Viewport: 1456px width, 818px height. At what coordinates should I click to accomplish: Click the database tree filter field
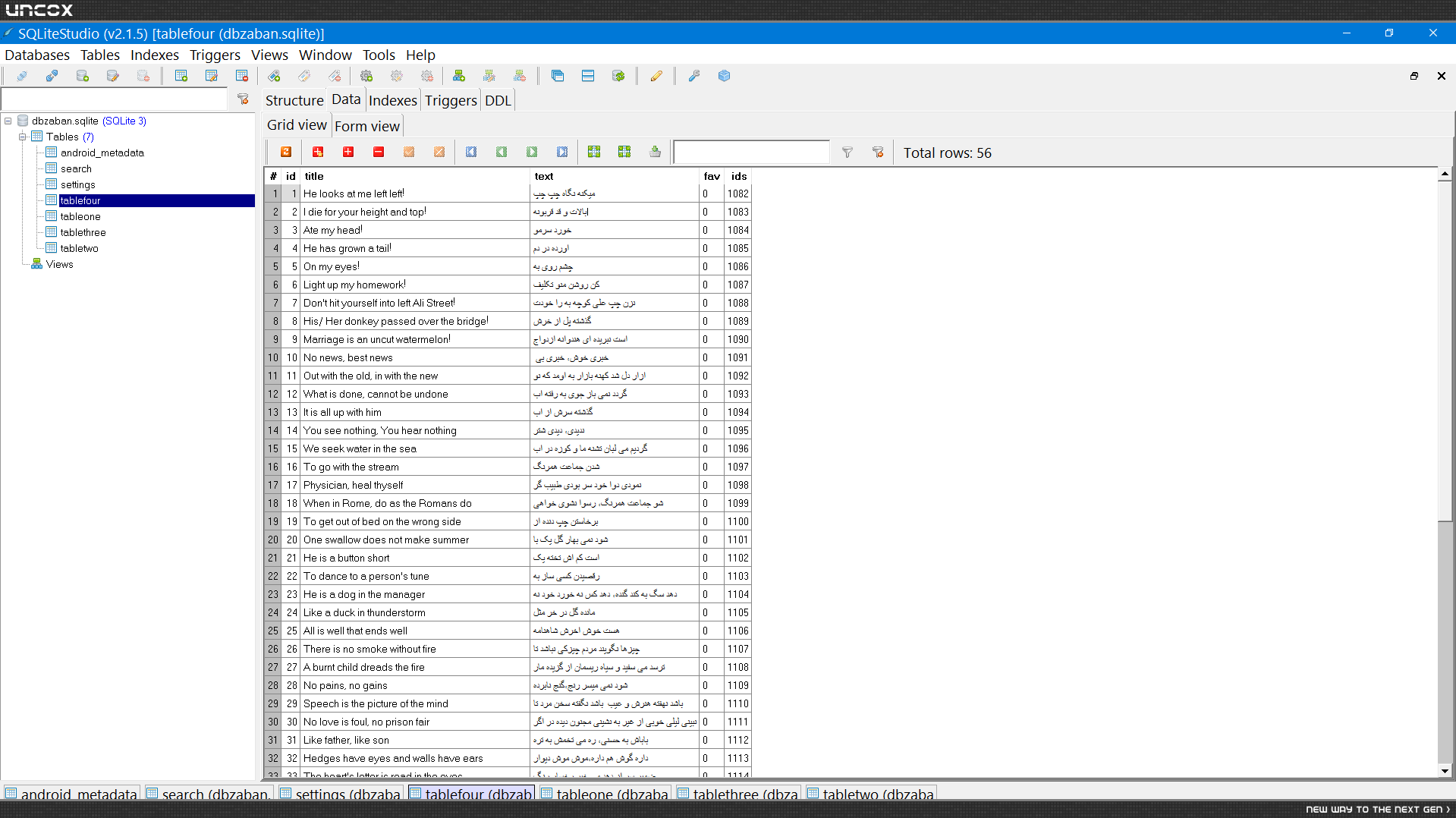(x=115, y=99)
